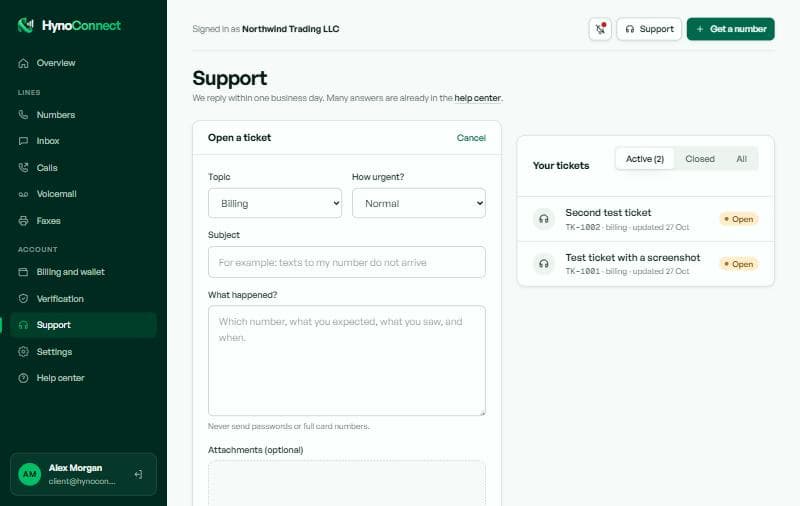Open Settings from the sidebar

pyautogui.click(x=83, y=351)
